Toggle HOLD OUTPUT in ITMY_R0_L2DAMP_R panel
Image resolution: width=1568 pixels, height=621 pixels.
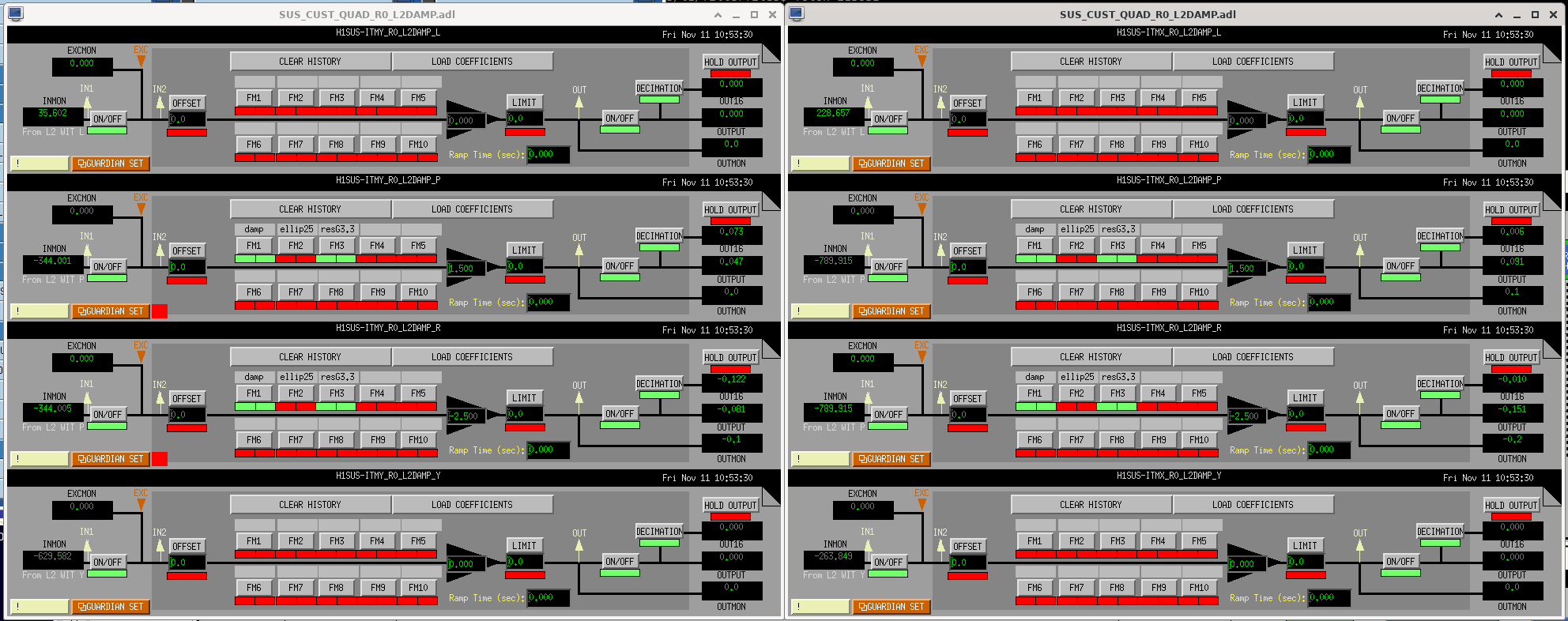click(x=730, y=358)
